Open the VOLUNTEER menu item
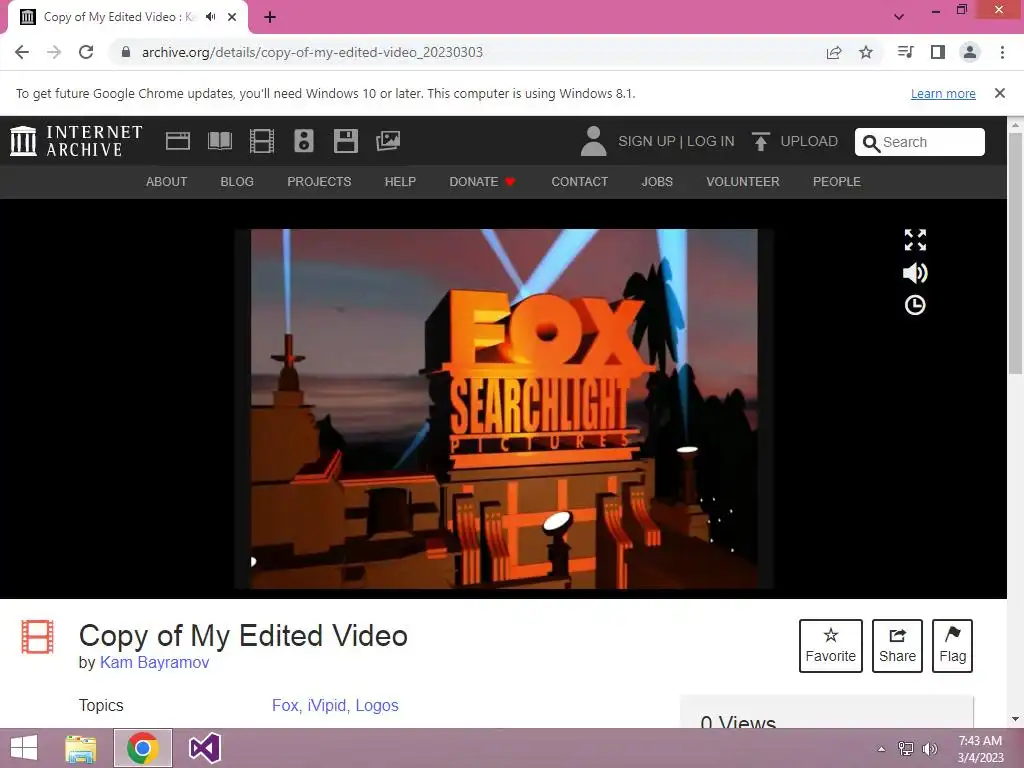Image resolution: width=1024 pixels, height=768 pixels. tap(743, 182)
